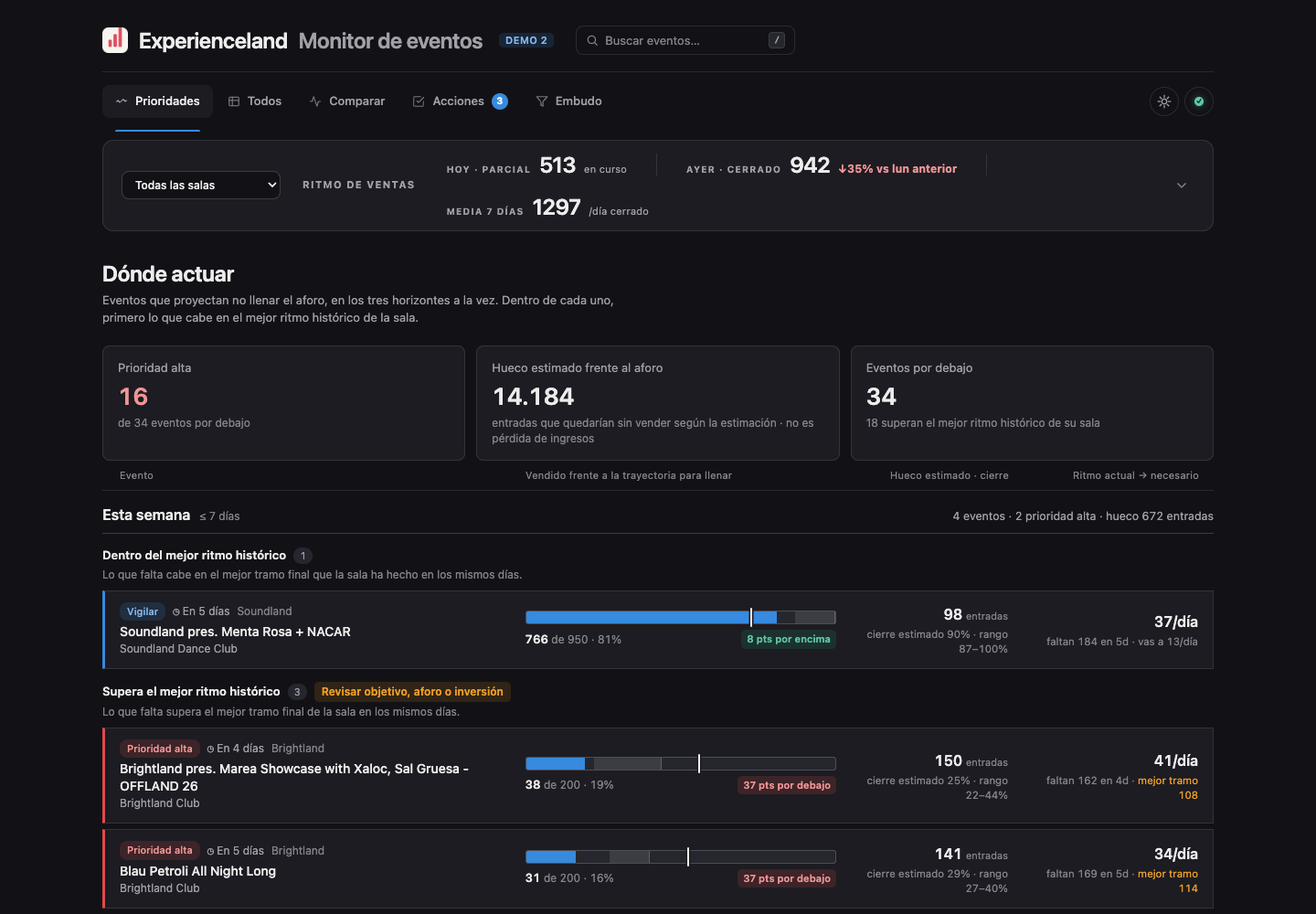Focus the Buscar eventos search field
Image resolution: width=1316 pixels, height=914 pixels.
685,40
